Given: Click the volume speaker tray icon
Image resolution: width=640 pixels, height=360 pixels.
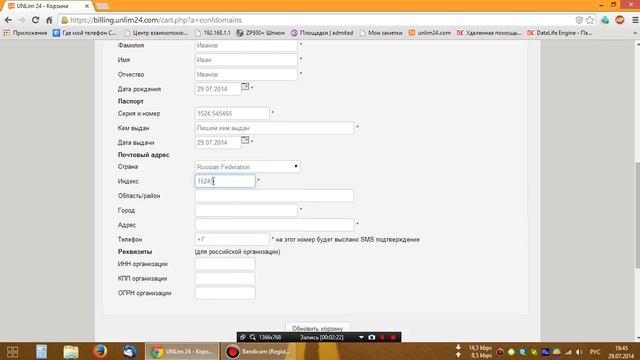Looking at the screenshot, I should pyautogui.click(x=579, y=352).
